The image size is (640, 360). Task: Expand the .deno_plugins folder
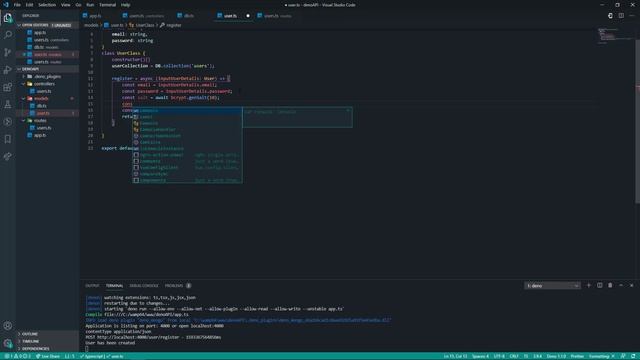[47, 76]
